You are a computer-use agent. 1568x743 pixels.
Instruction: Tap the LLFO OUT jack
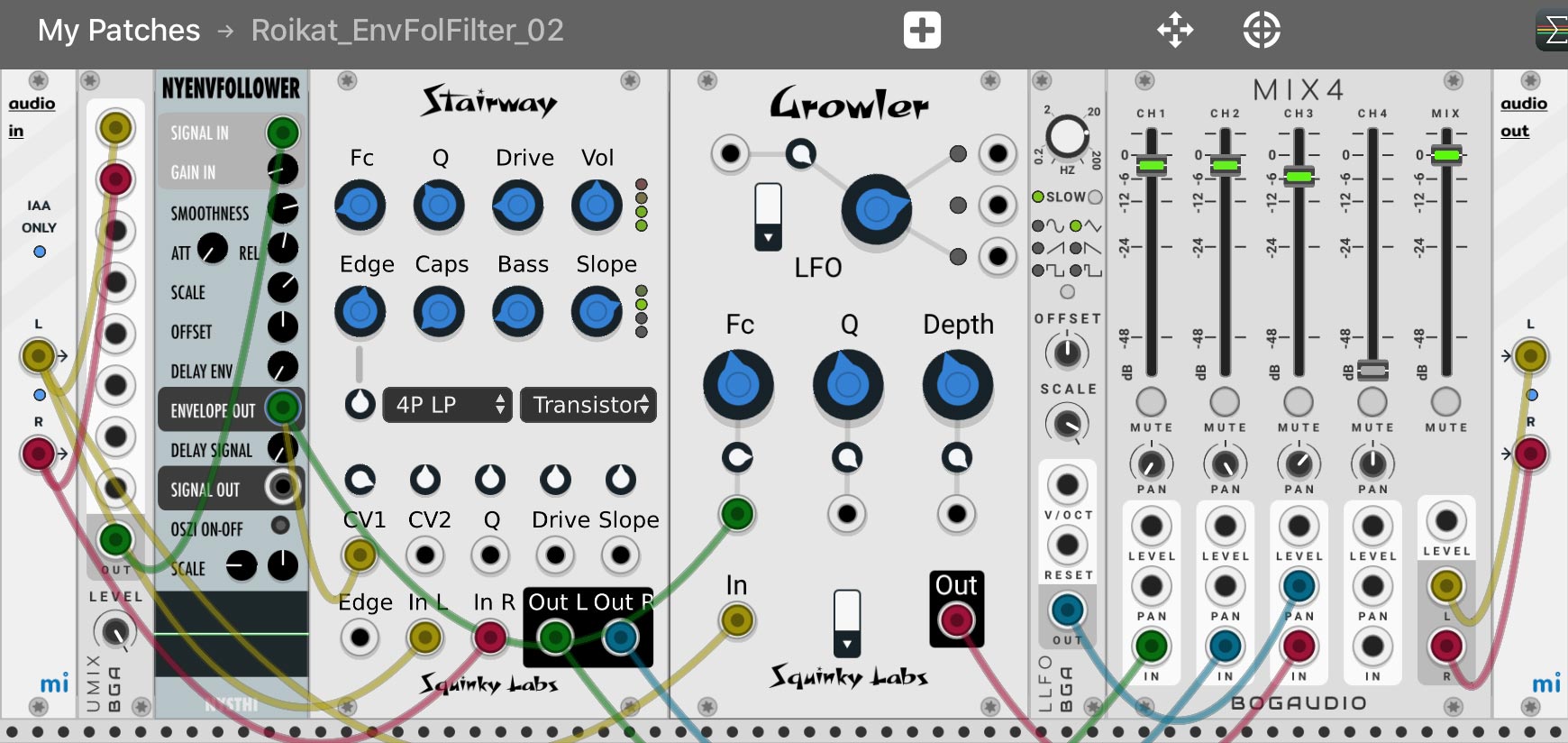click(x=1067, y=610)
